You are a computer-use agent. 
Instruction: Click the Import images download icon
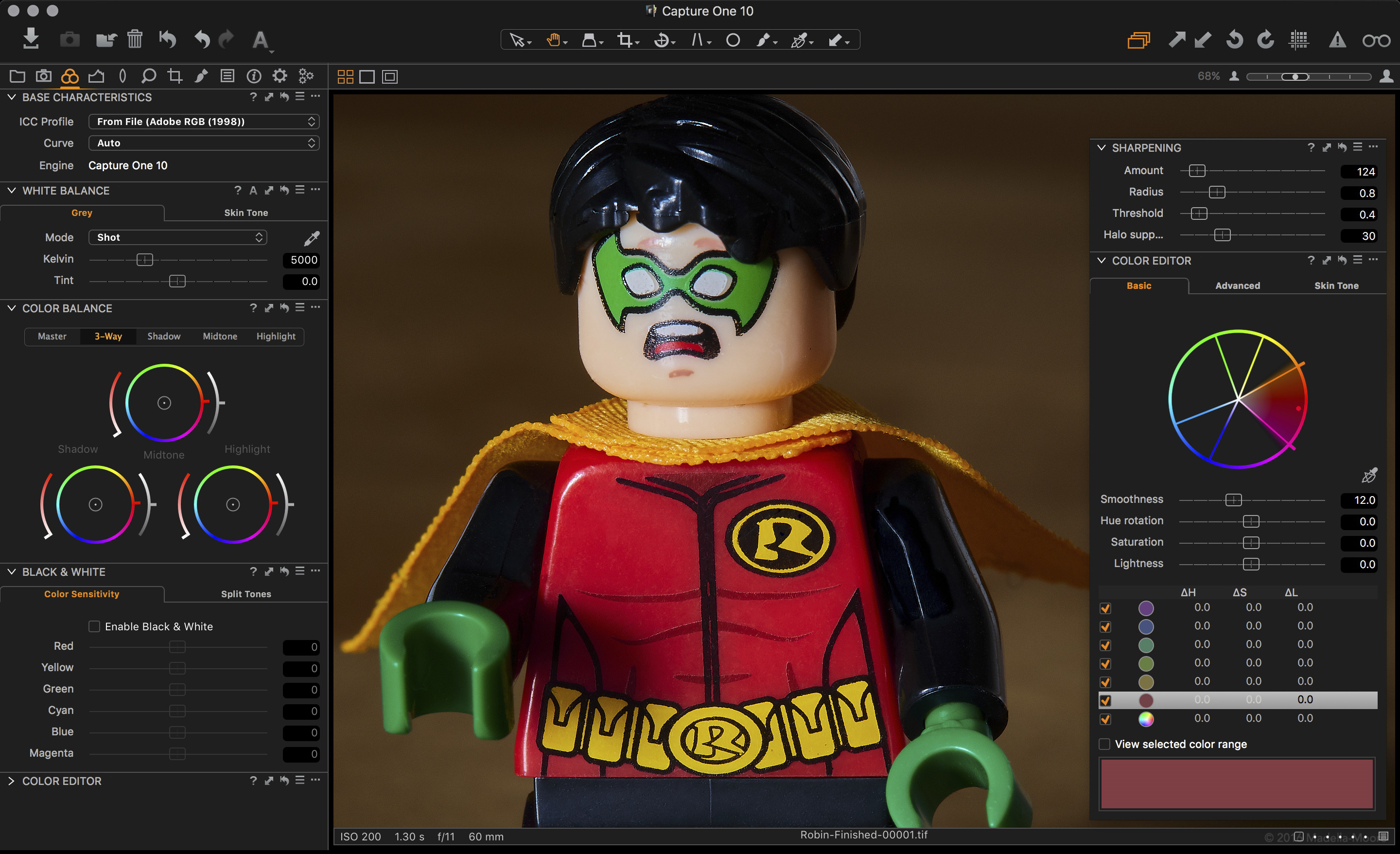(31, 38)
